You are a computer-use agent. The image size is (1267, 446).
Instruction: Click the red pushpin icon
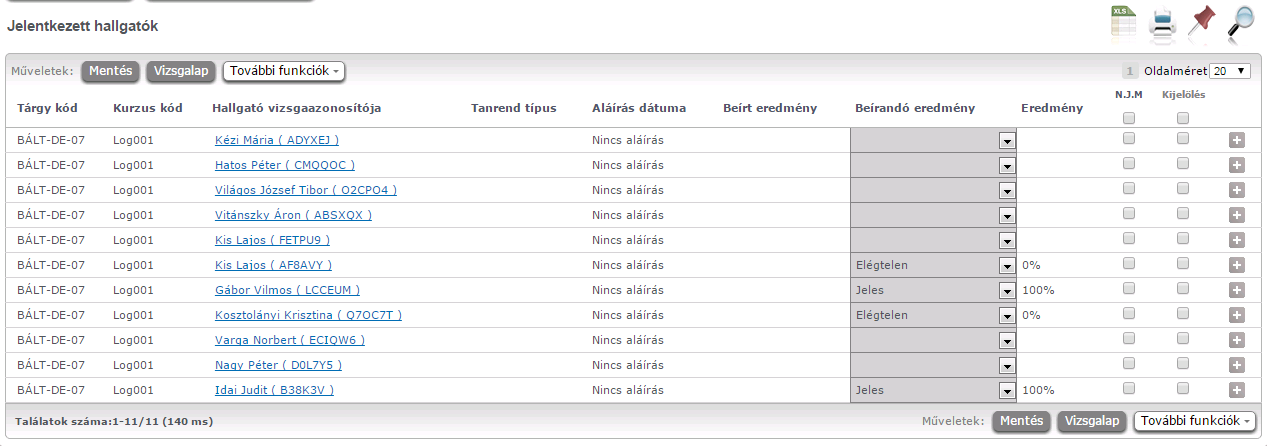(x=1200, y=22)
